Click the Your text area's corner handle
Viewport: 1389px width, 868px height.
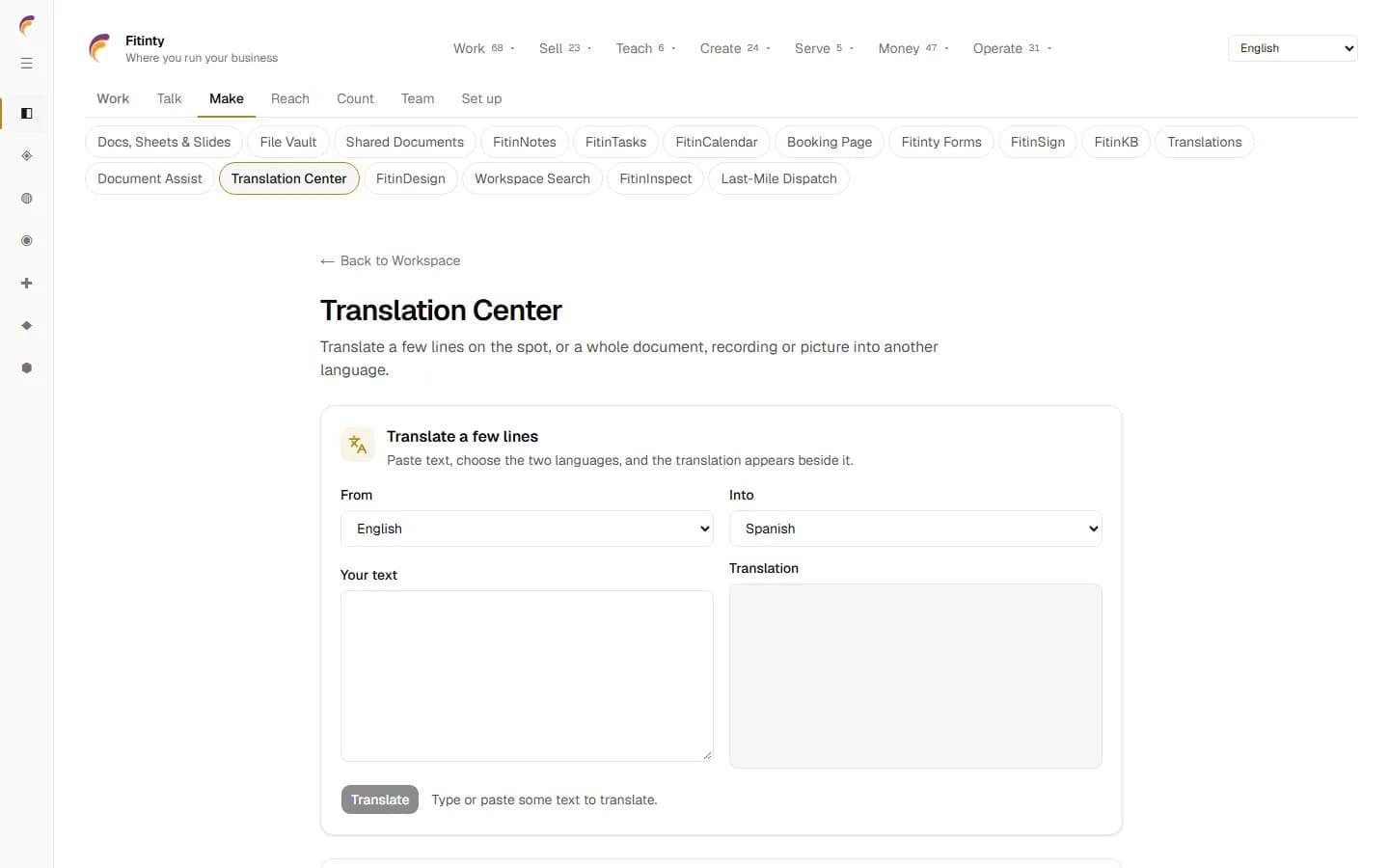coord(707,755)
